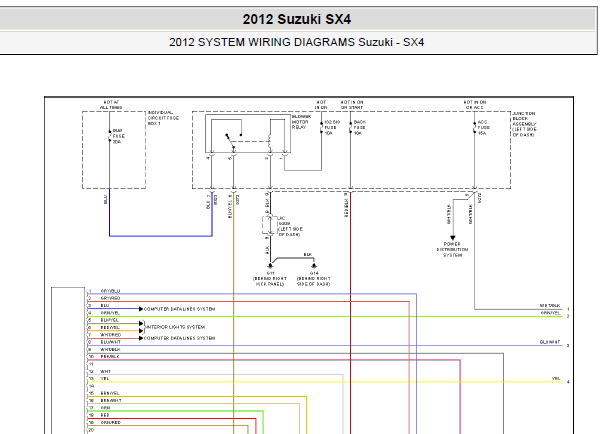Click the 'HOT IN ON OR START' label
This screenshot has width=600, height=434.
click(x=352, y=105)
